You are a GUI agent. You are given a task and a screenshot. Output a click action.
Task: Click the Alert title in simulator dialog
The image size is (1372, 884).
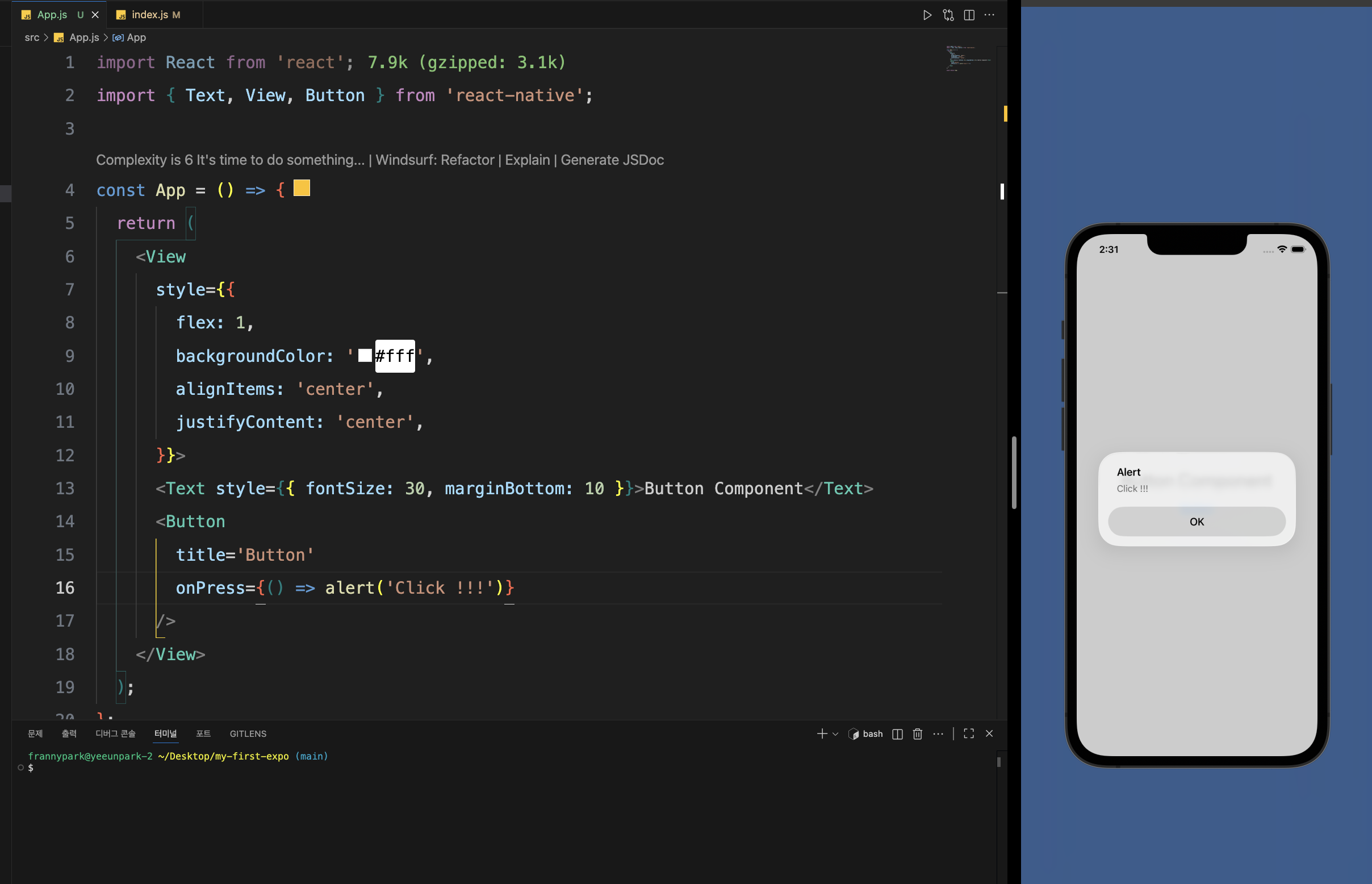(x=1128, y=472)
